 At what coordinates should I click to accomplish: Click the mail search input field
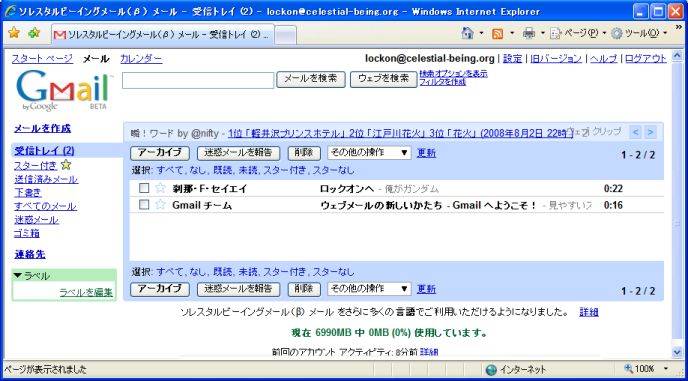pos(198,80)
